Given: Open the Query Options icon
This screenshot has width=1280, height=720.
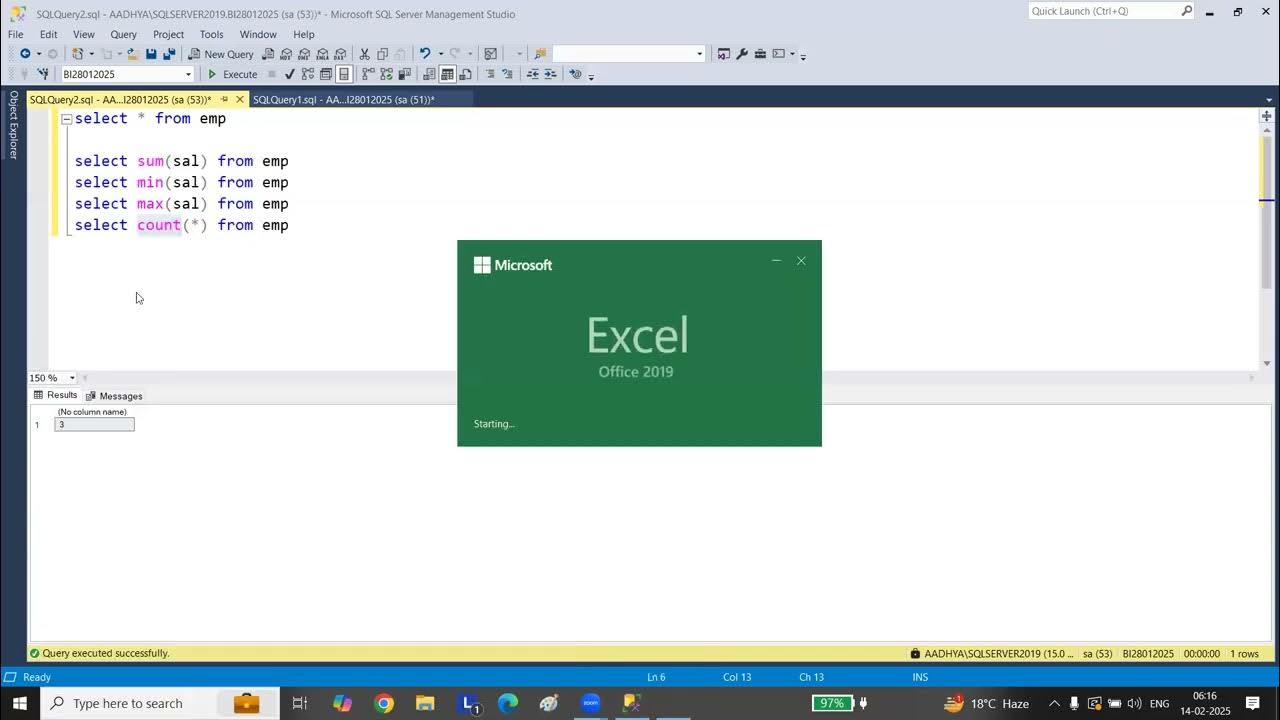Looking at the screenshot, I should point(325,74).
